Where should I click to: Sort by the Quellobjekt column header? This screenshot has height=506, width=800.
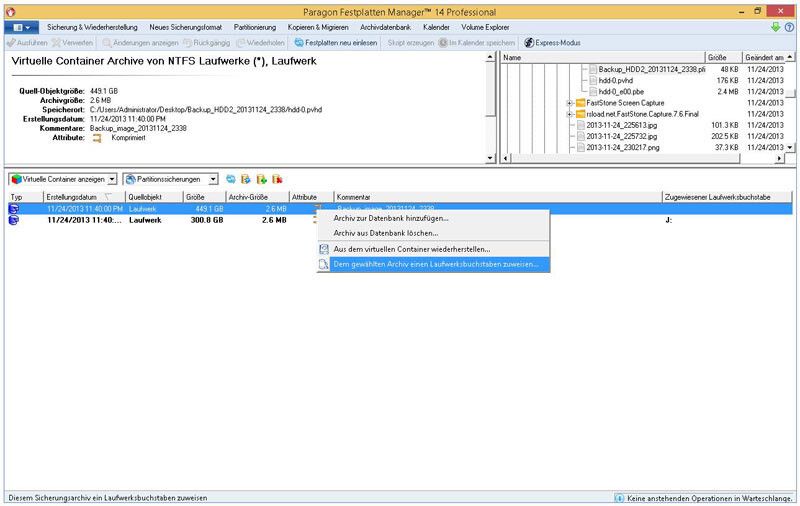(x=154, y=197)
